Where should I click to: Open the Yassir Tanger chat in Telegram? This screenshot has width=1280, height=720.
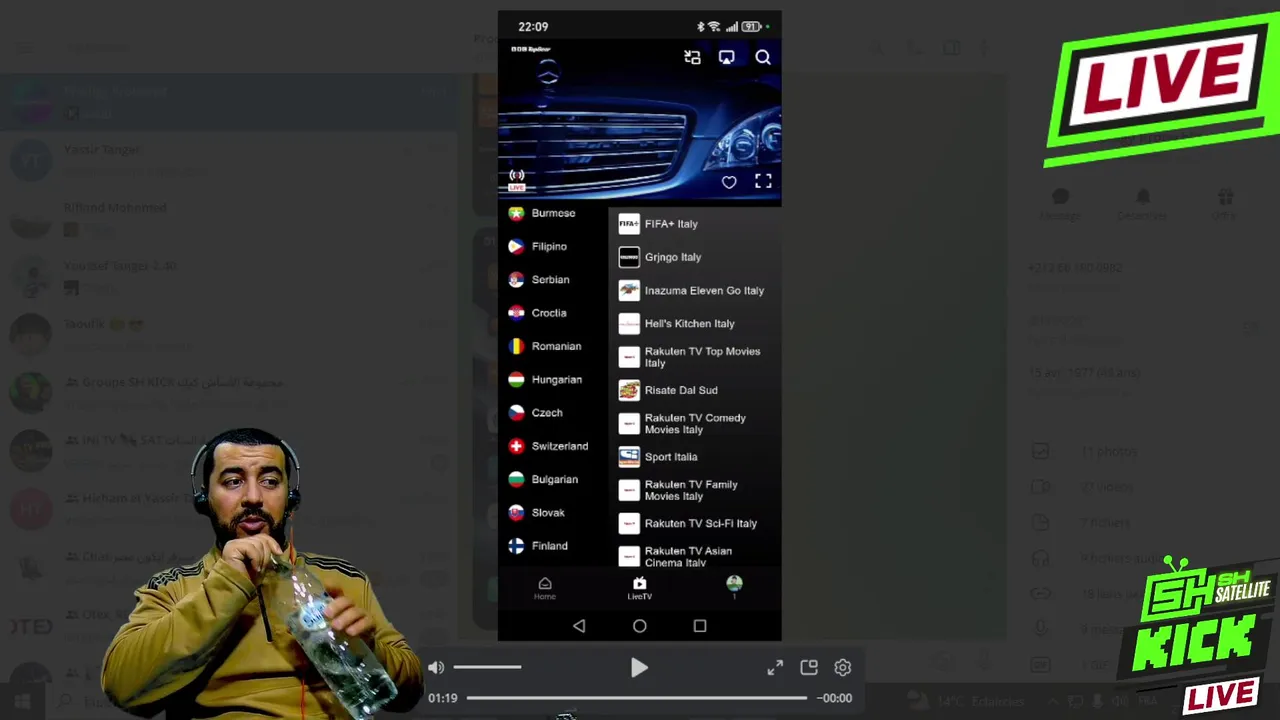pyautogui.click(x=230, y=160)
